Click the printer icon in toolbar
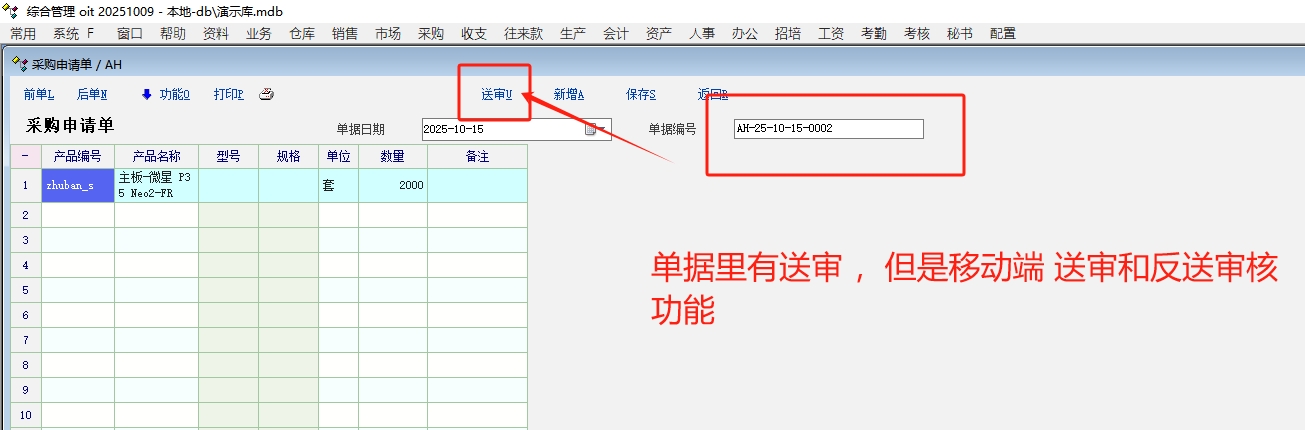1305x430 pixels. (266, 95)
